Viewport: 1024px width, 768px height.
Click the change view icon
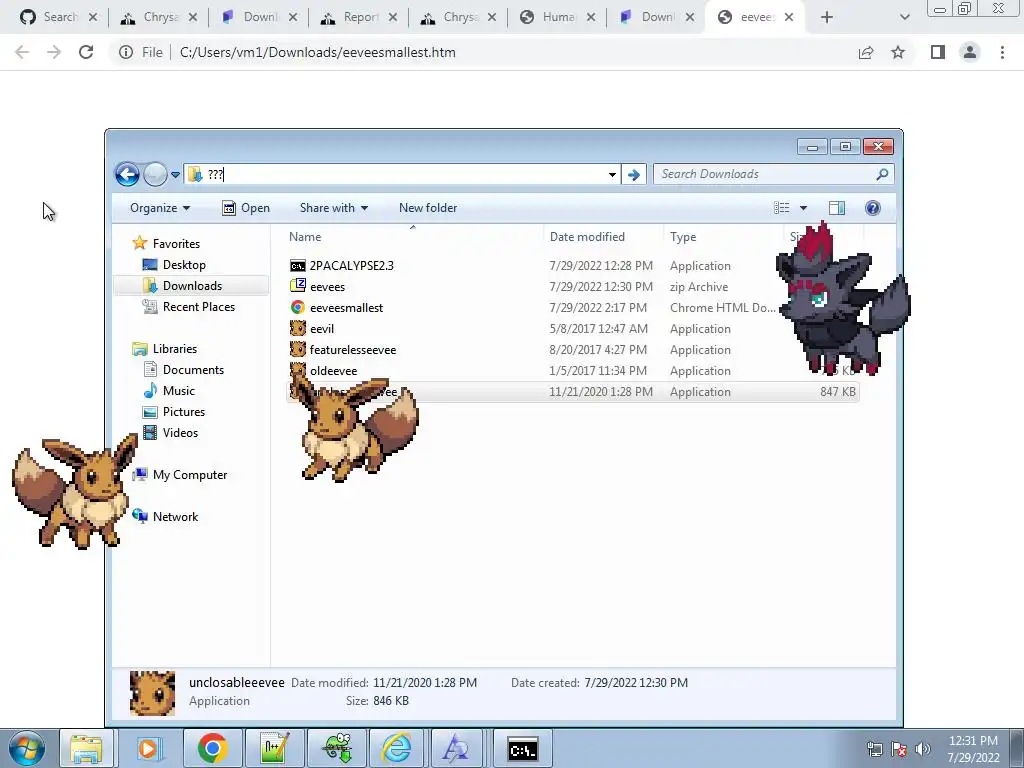click(782, 208)
